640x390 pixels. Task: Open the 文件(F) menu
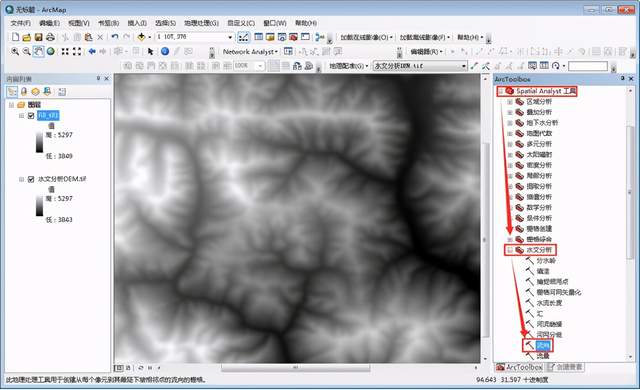coord(21,23)
